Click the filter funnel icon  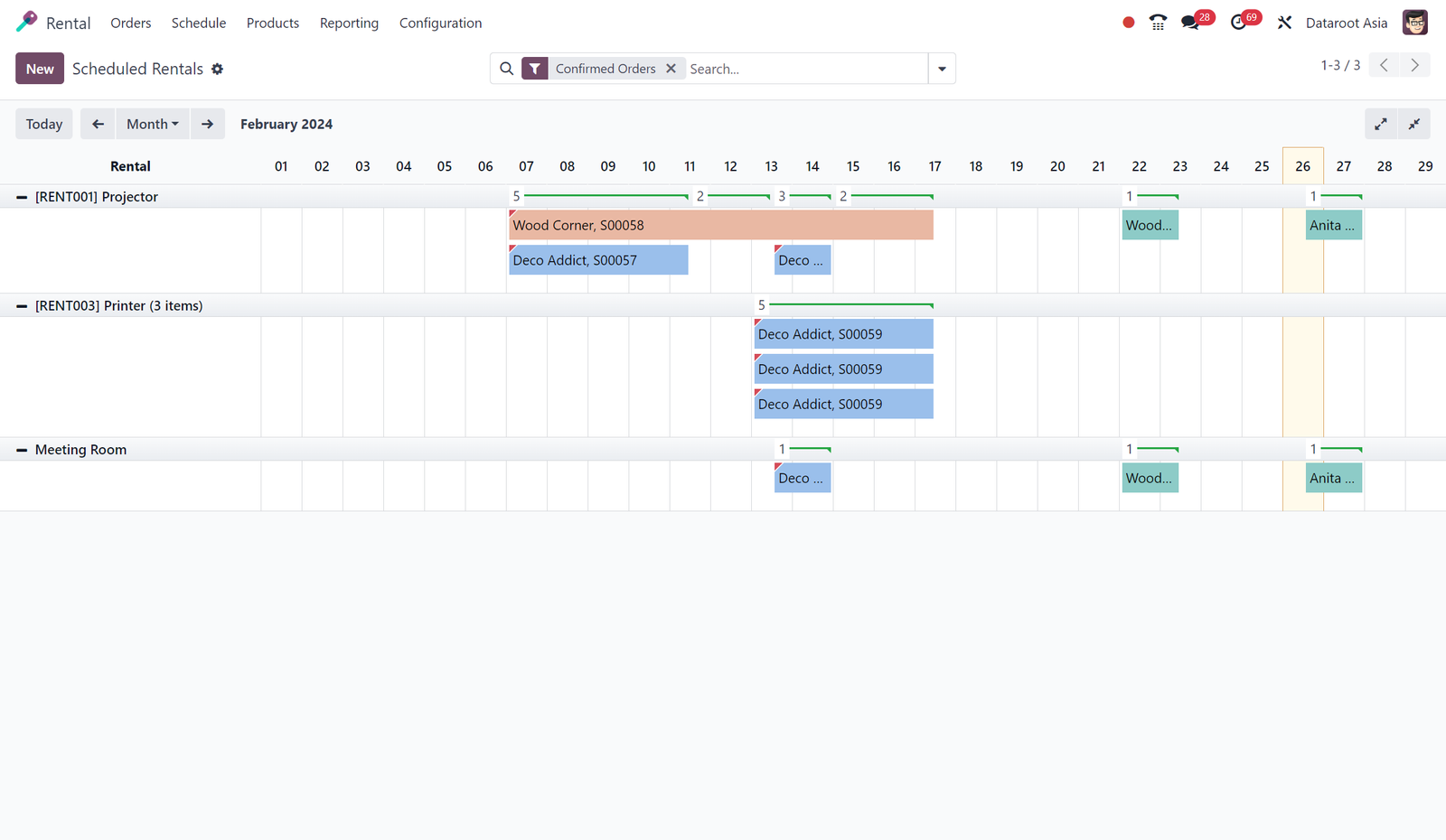click(x=535, y=69)
